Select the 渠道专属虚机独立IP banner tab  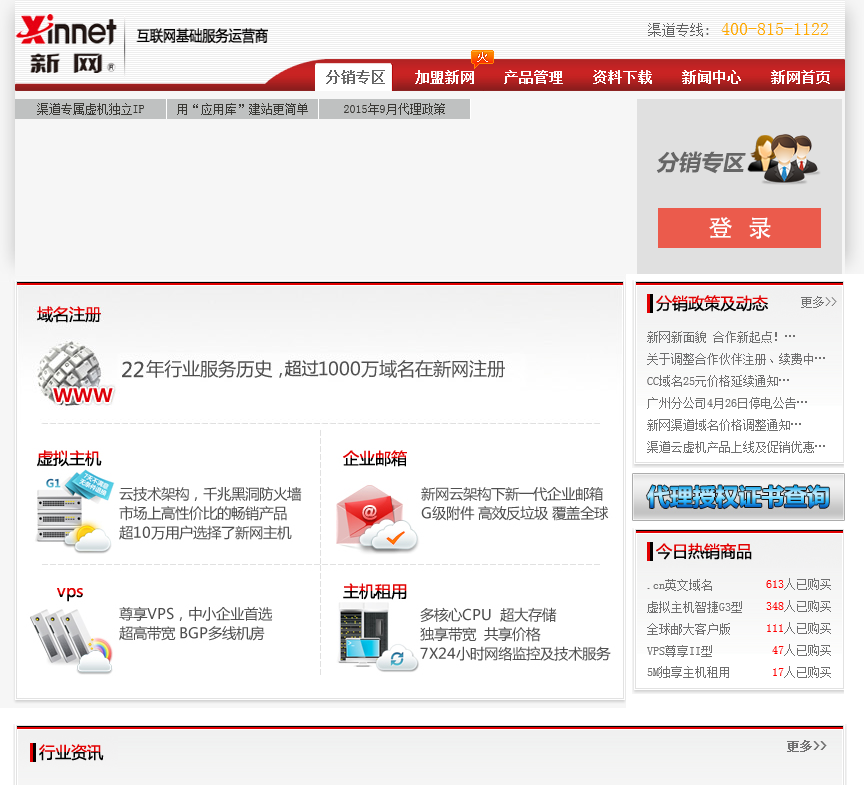[x=90, y=109]
